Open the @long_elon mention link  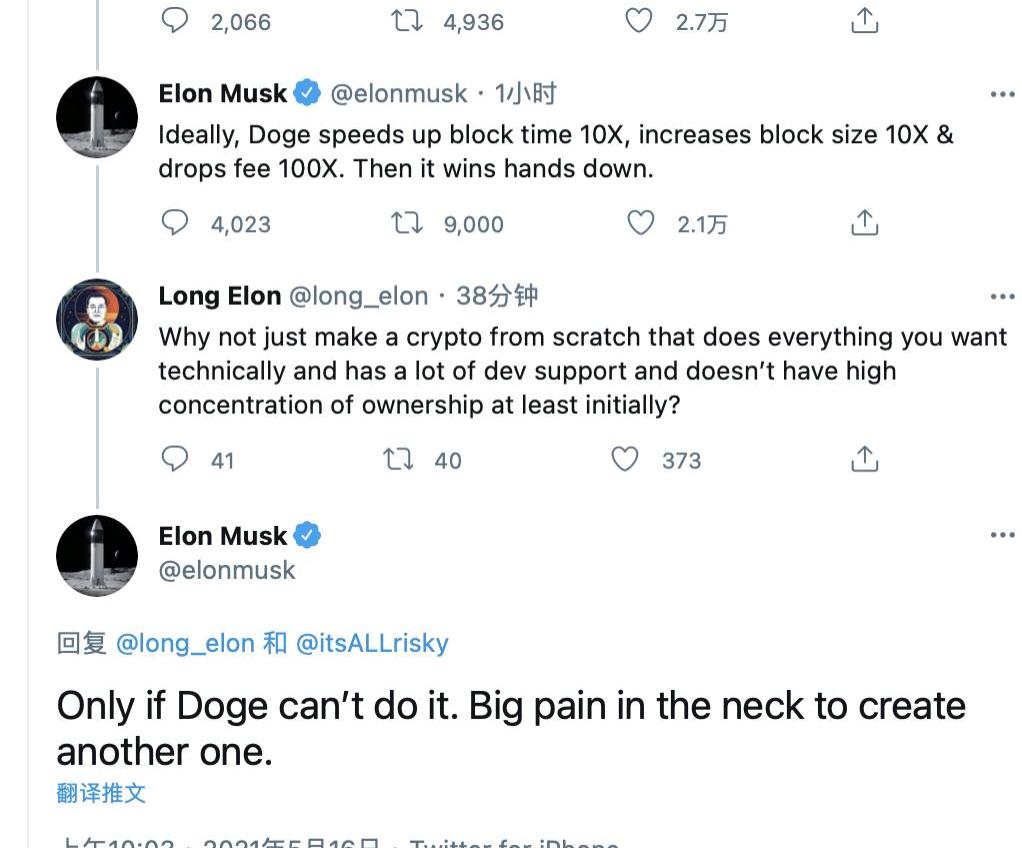click(x=185, y=643)
